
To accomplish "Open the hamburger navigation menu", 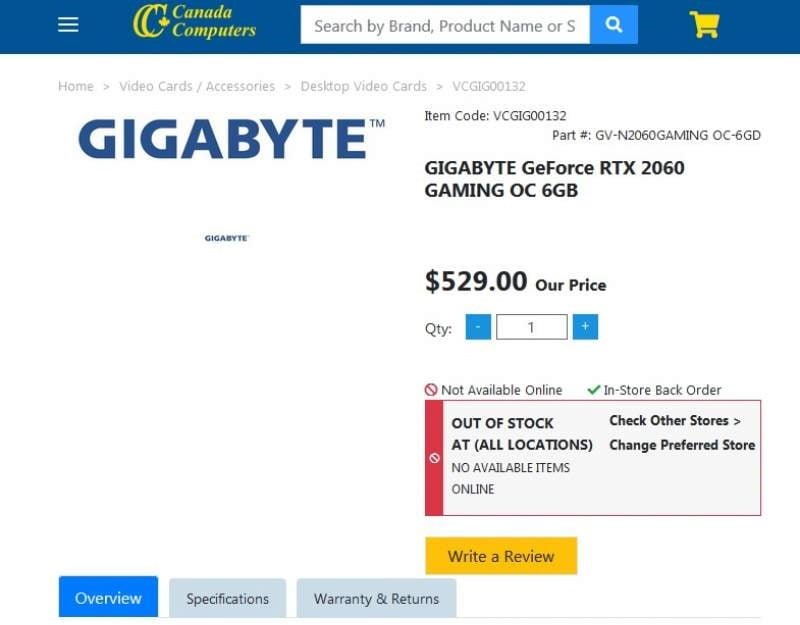I will point(68,25).
